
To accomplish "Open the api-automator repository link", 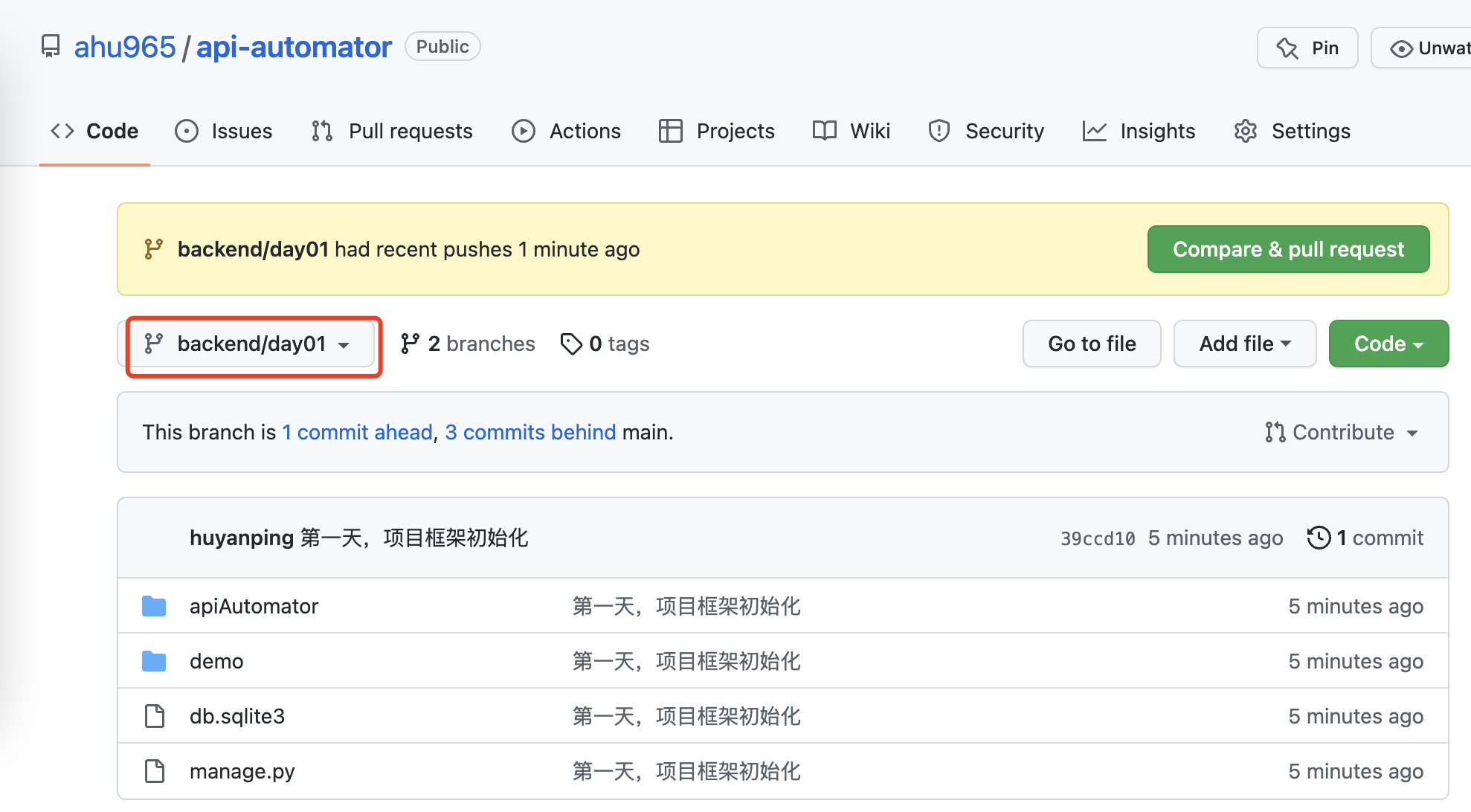I will click(294, 47).
